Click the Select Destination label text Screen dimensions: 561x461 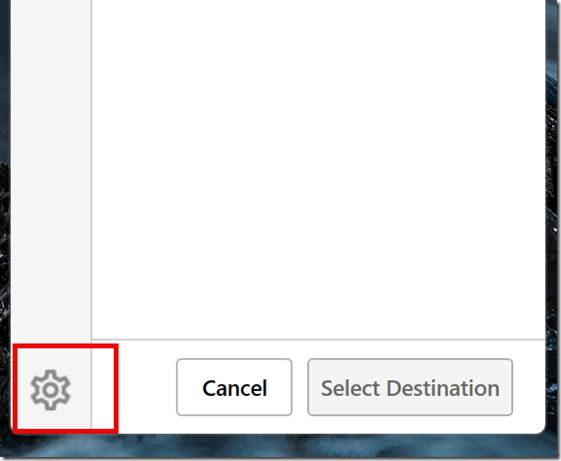[x=410, y=388]
